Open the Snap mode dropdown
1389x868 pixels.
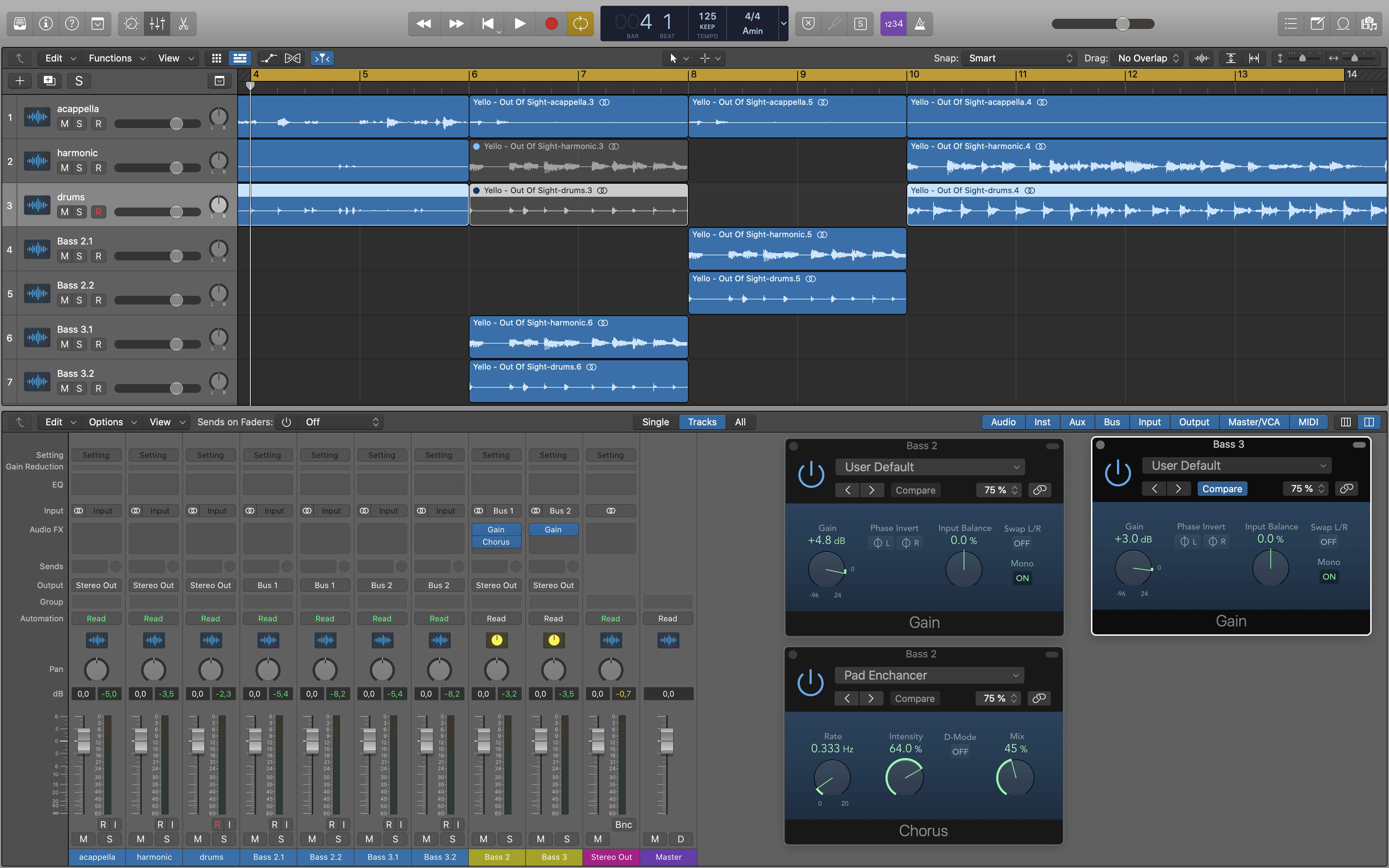click(1019, 58)
